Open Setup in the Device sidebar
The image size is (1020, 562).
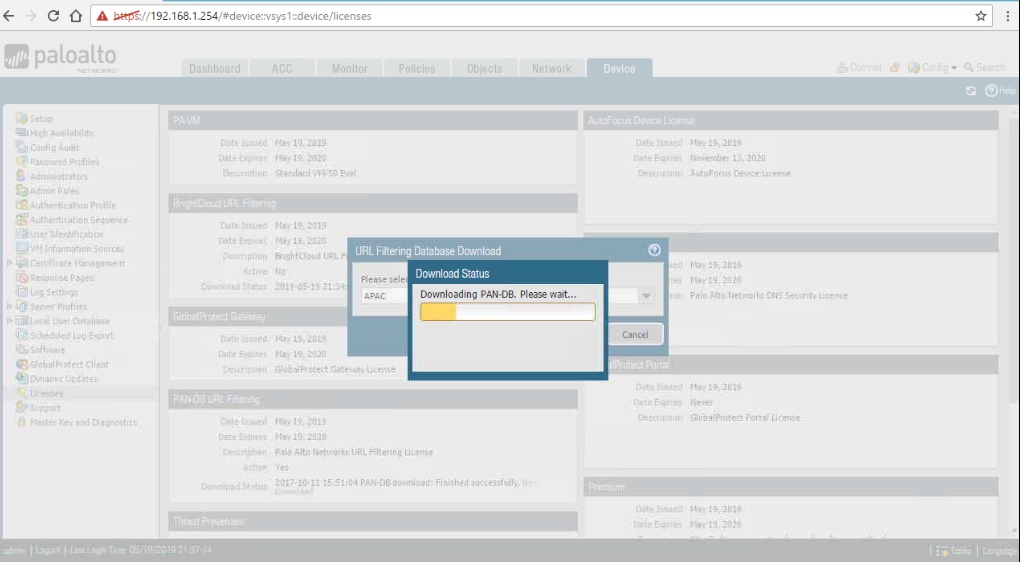click(41, 118)
